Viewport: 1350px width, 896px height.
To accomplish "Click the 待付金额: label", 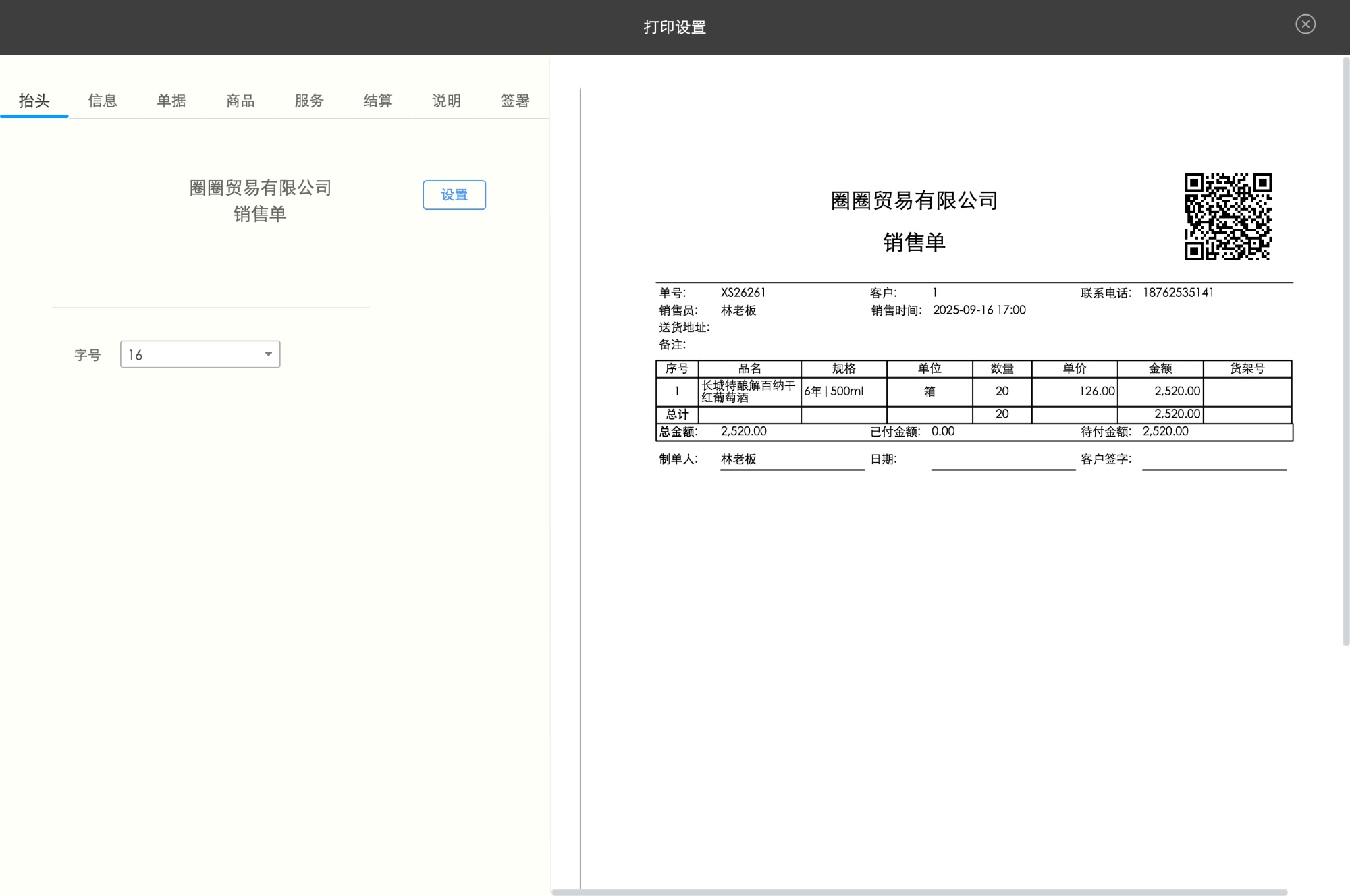I will [x=1106, y=432].
